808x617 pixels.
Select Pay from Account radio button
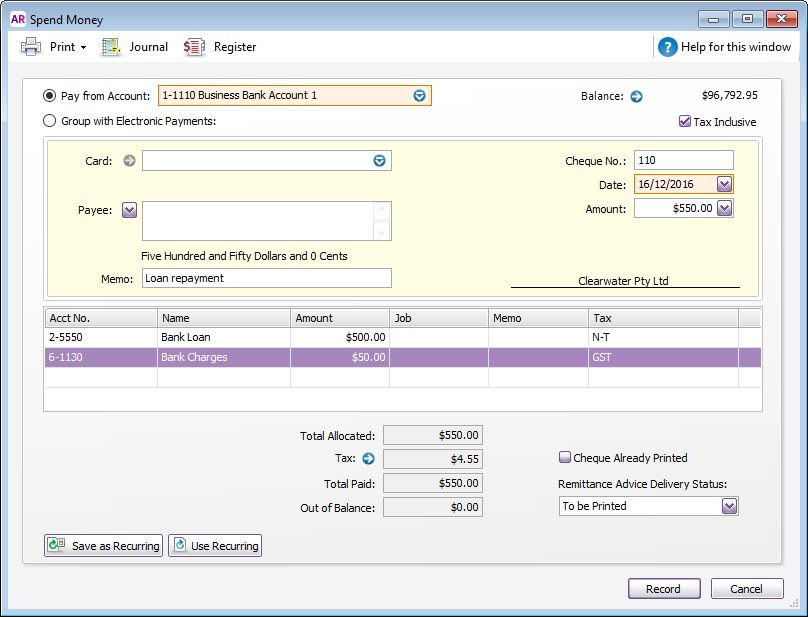[50, 96]
